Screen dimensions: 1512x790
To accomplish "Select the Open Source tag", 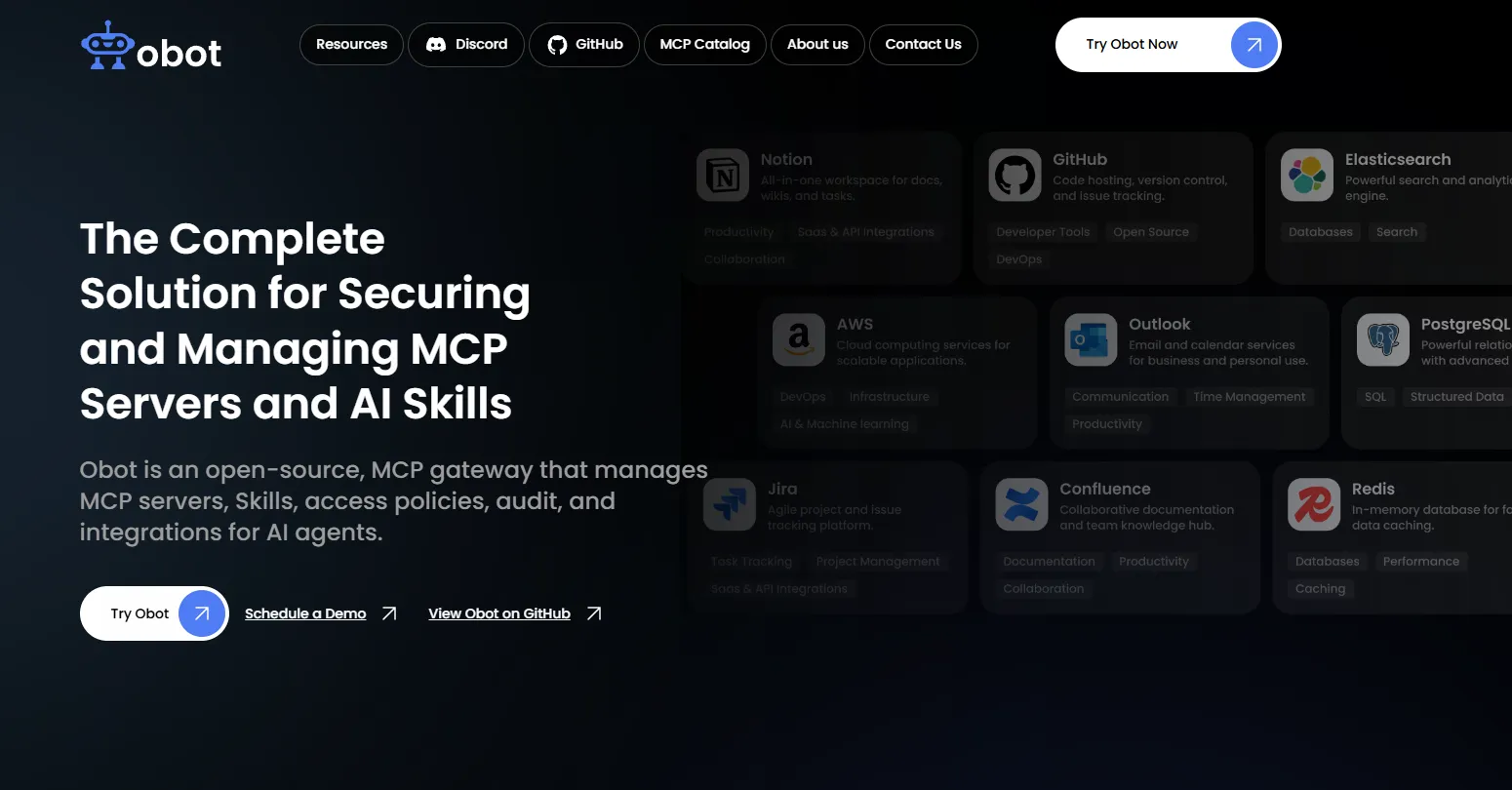I will pyautogui.click(x=1151, y=232).
